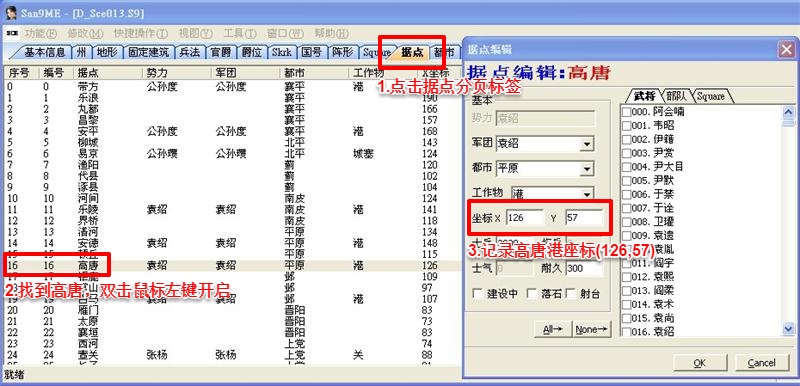
Task: Check officer 006. 于禁
Action: click(626, 194)
